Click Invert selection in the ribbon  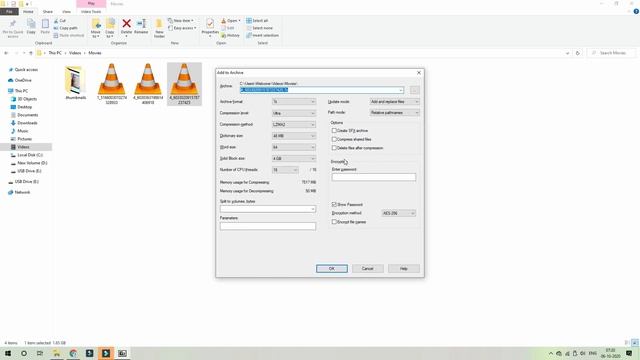pyautogui.click(x=262, y=36)
